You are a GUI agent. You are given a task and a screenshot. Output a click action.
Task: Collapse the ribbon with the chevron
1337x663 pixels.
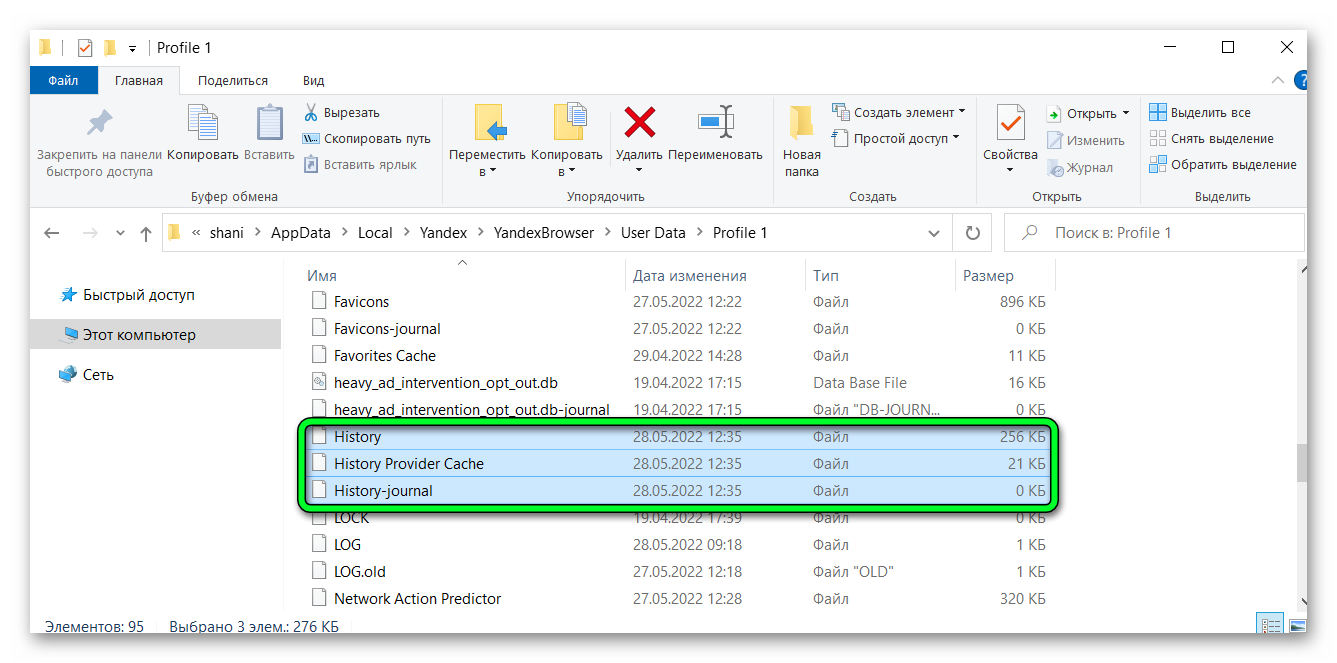pyautogui.click(x=1277, y=81)
